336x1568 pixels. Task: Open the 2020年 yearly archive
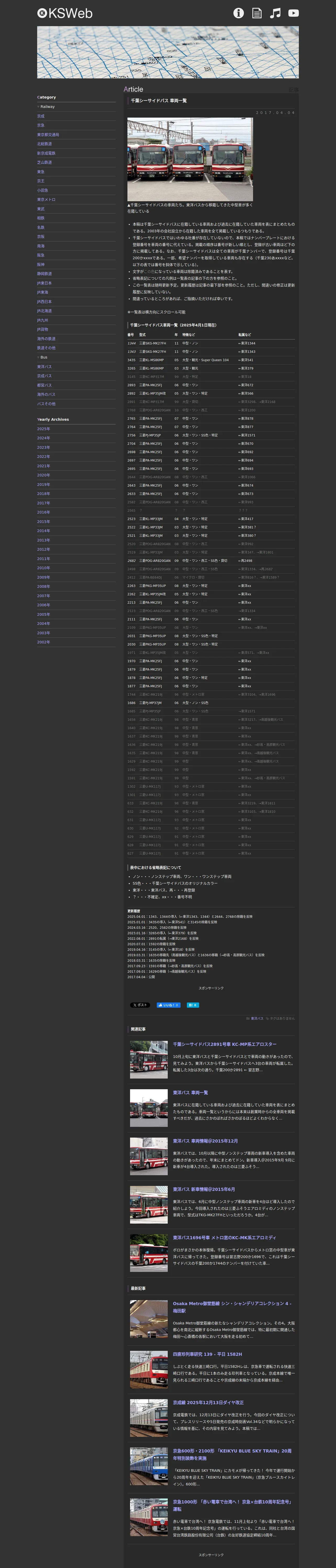coord(43,475)
